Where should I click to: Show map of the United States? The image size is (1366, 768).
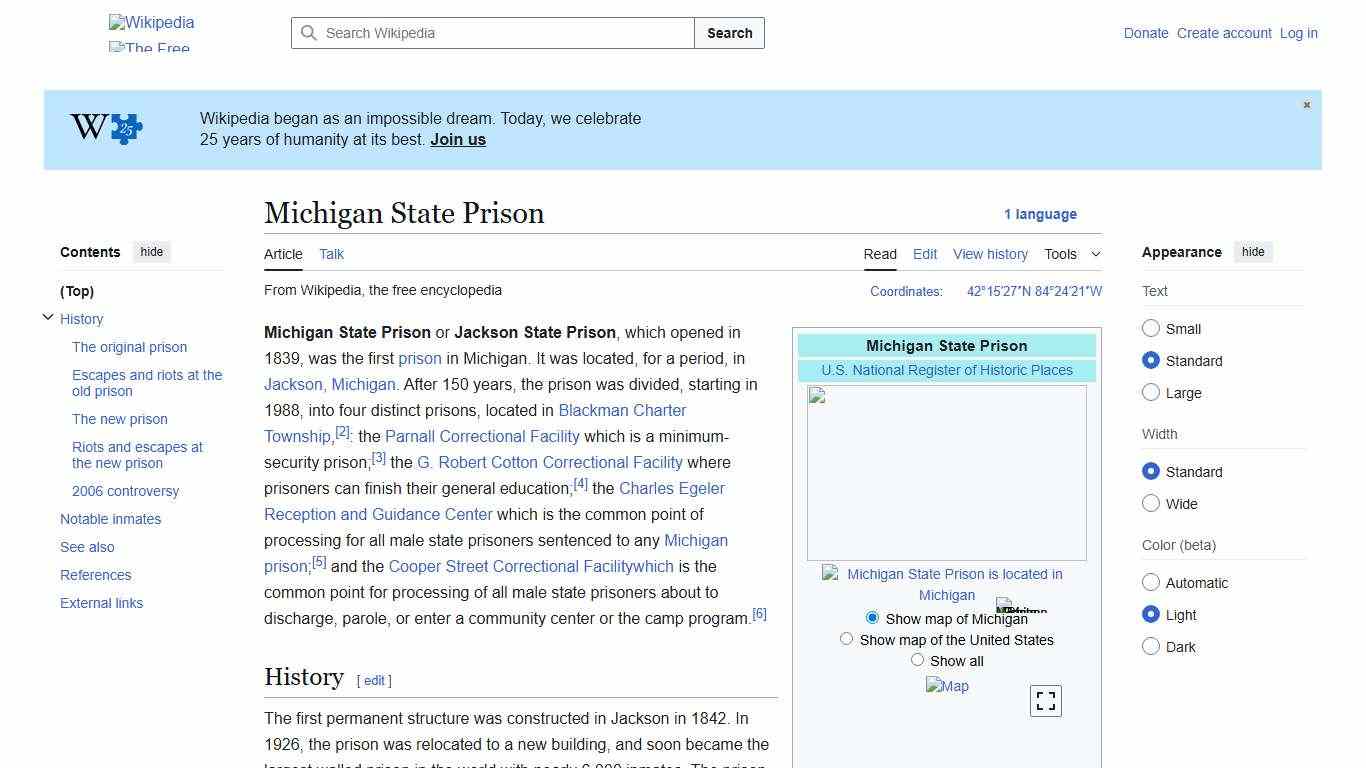[x=847, y=638]
